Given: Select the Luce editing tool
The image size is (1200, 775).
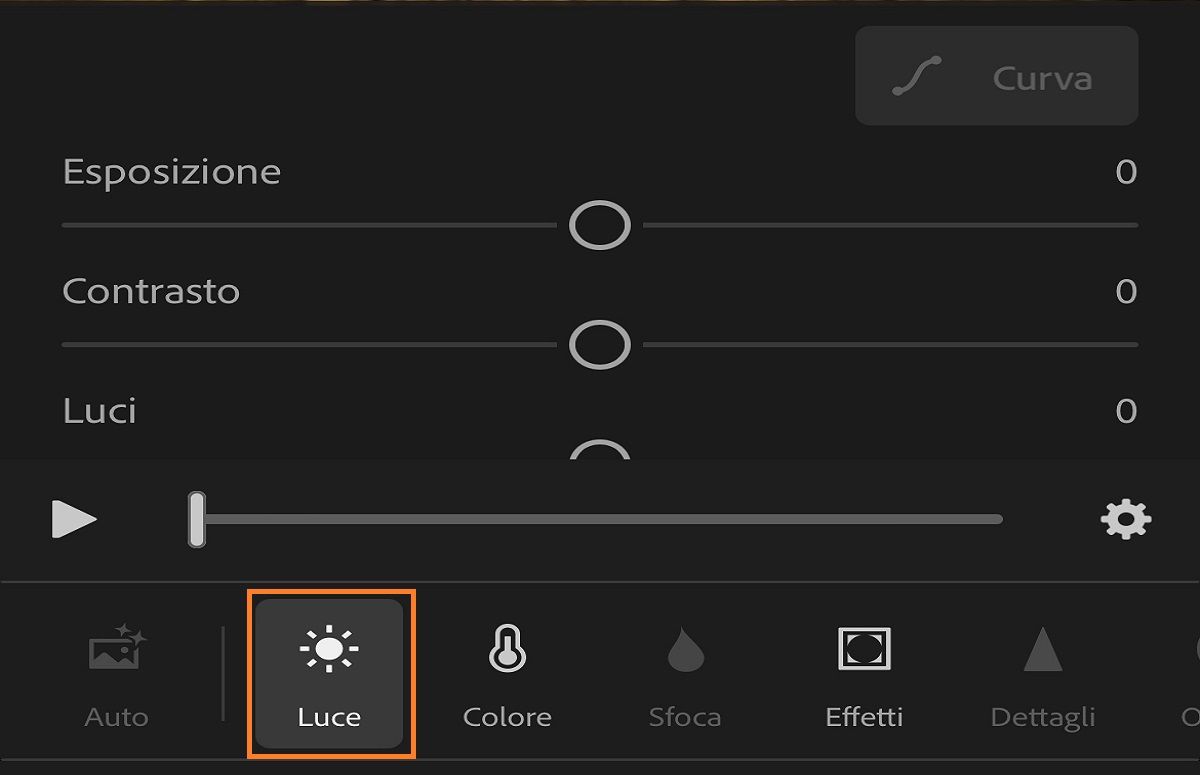Looking at the screenshot, I should (x=329, y=673).
